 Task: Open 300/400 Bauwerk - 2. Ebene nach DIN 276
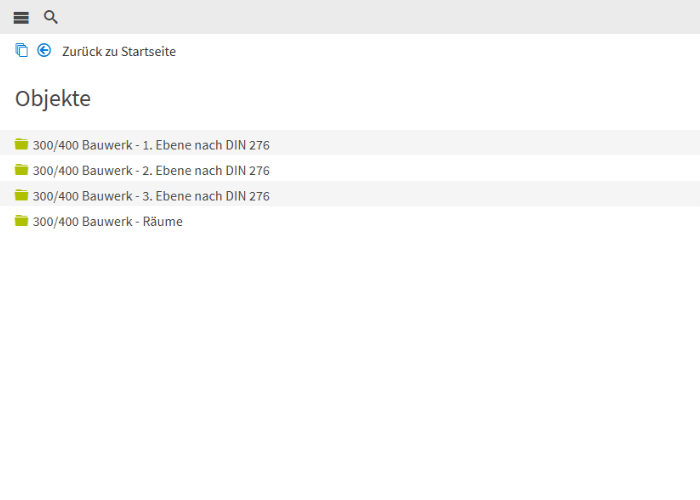[151, 171]
